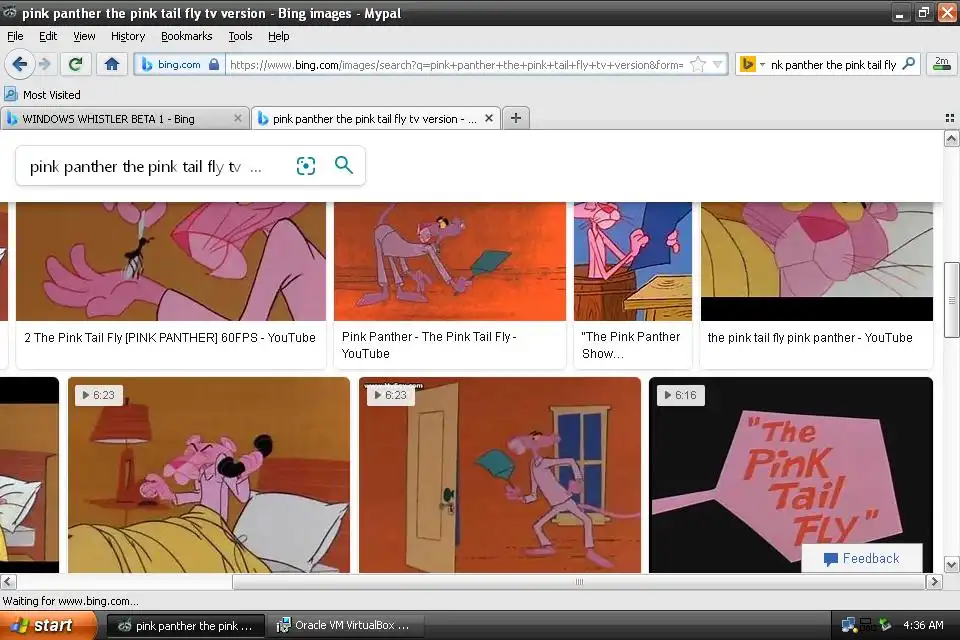Play video of panther in bed
Viewport: 960px width, 640px height.
click(209, 475)
